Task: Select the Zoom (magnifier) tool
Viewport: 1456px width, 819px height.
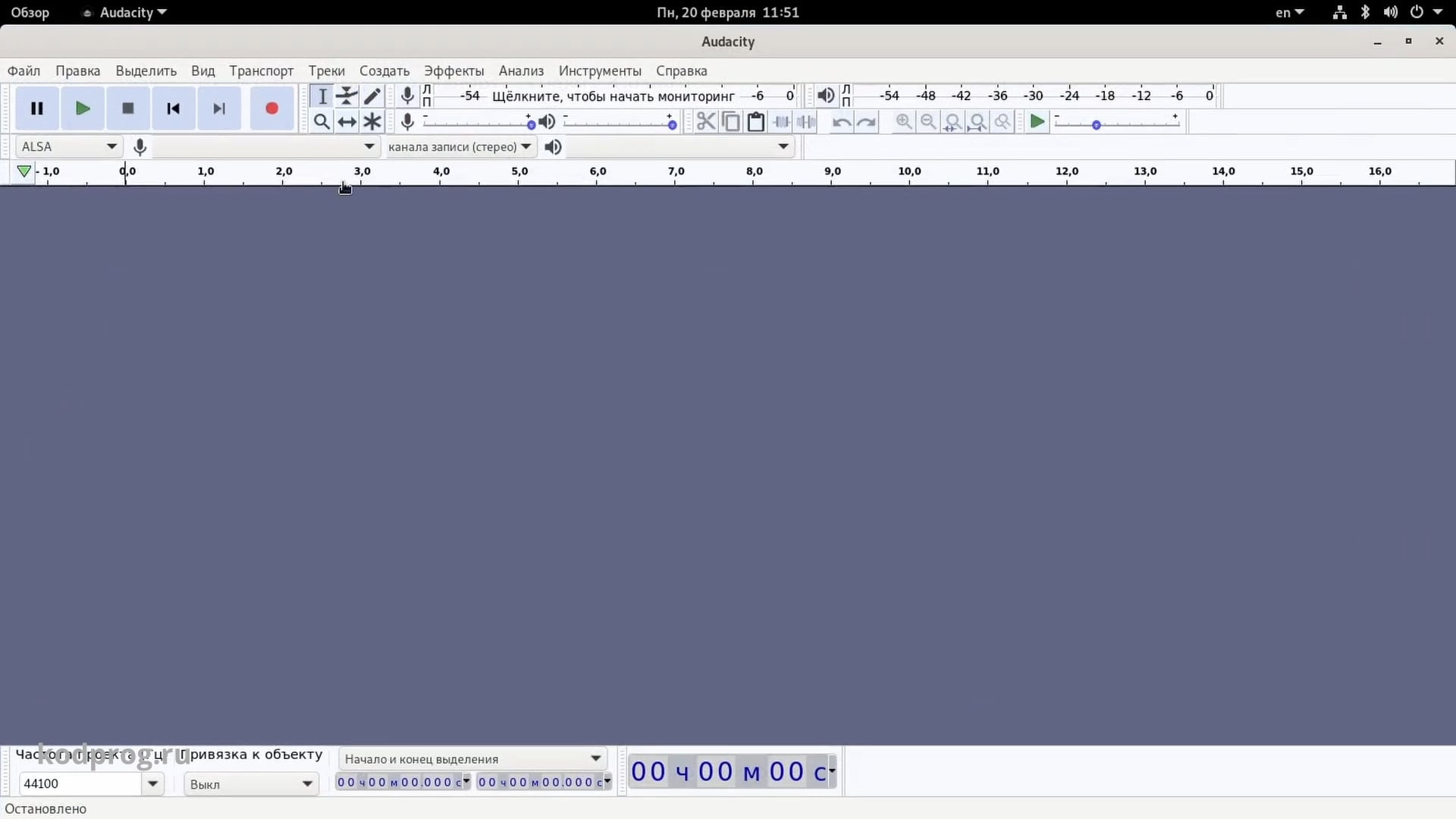Action: coord(322,121)
